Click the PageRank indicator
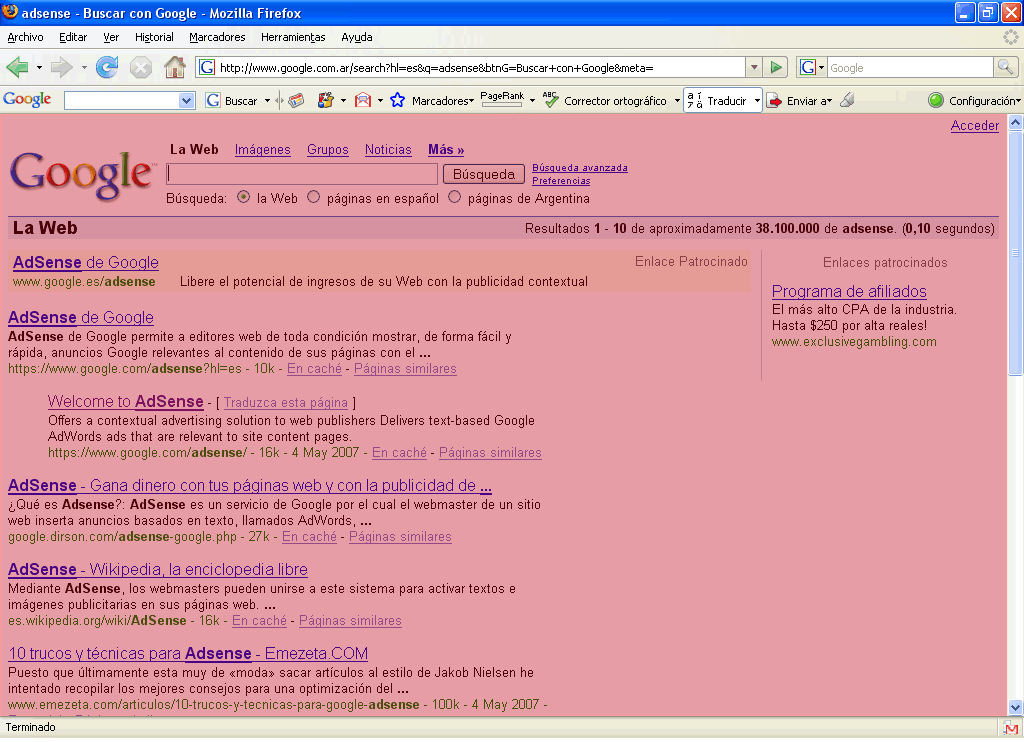 [x=502, y=99]
